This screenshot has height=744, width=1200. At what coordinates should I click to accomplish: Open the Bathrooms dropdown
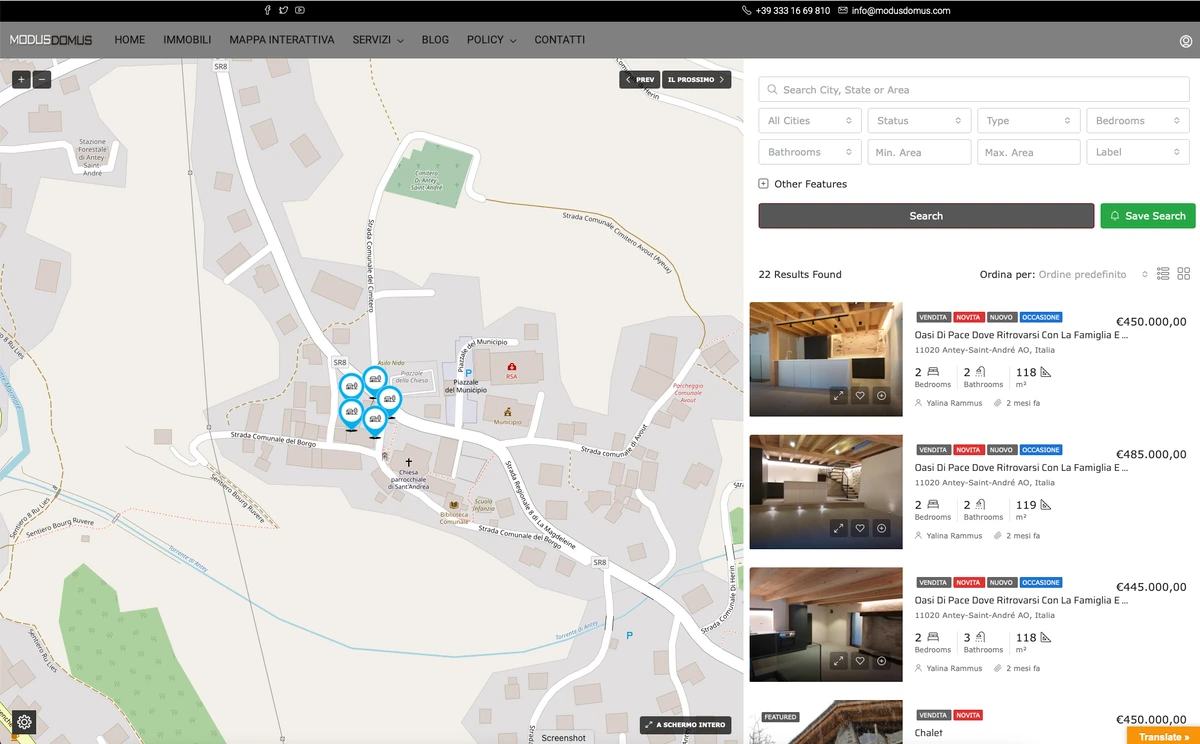point(810,152)
